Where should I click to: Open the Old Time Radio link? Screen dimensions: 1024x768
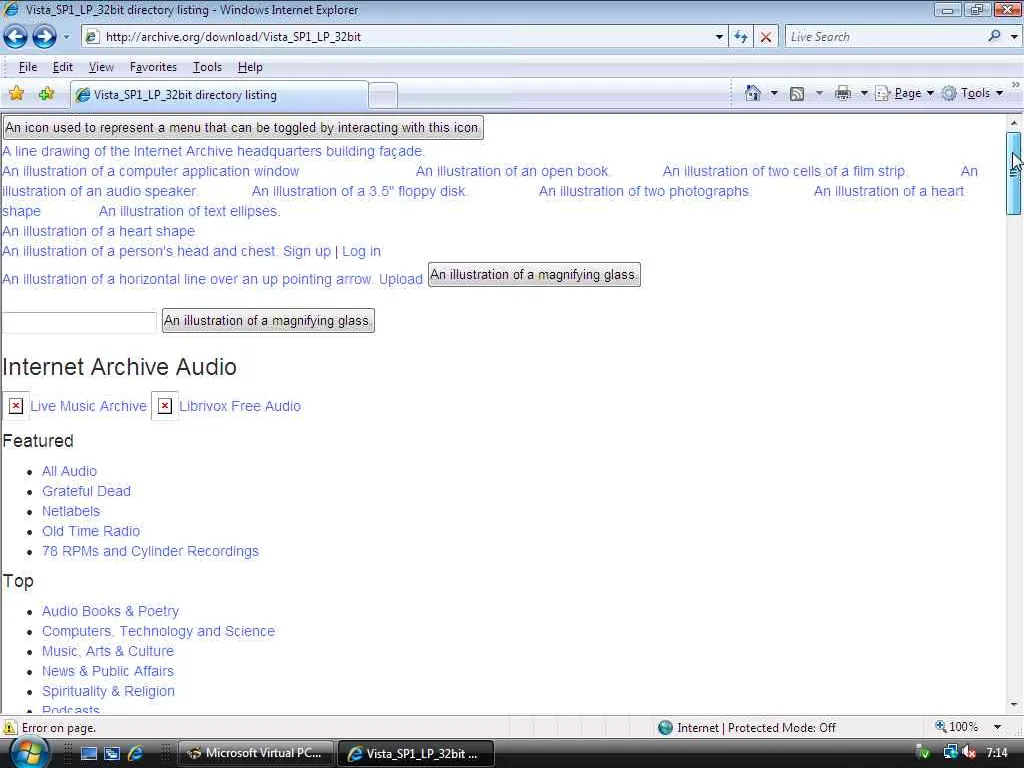pos(91,531)
